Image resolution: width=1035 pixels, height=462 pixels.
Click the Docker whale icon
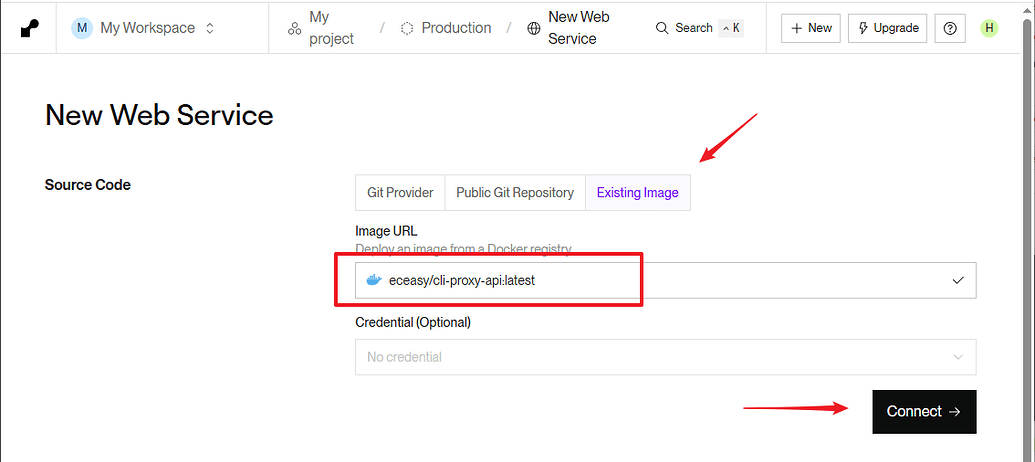(x=374, y=280)
